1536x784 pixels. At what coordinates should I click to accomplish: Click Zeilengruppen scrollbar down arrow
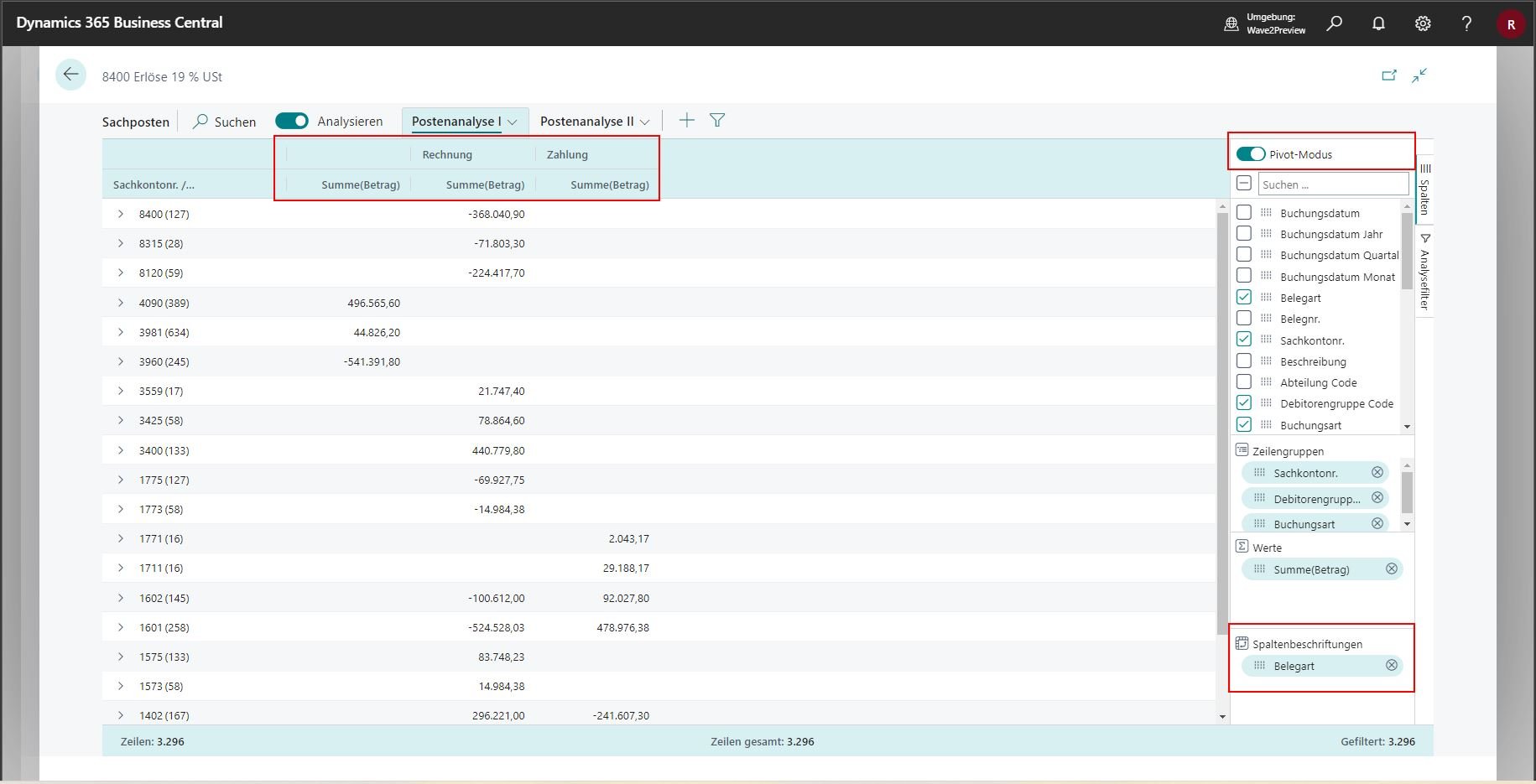tap(1407, 524)
